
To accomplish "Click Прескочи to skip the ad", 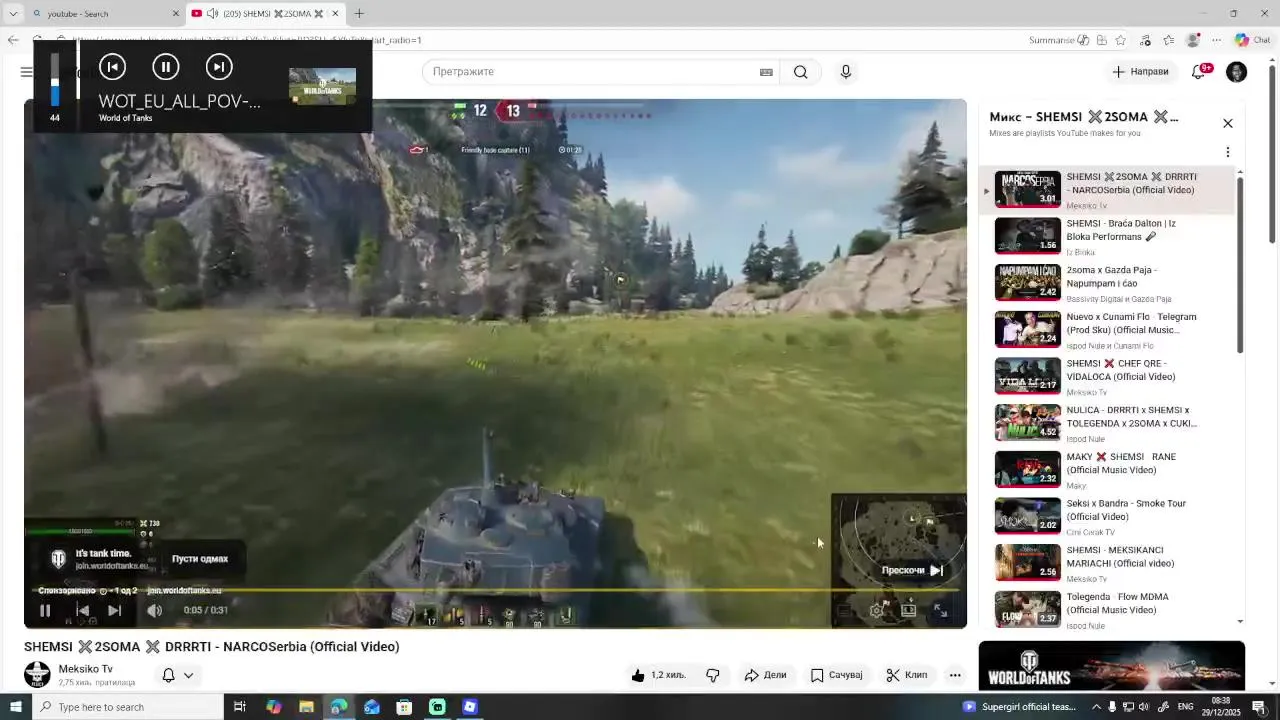I will [x=912, y=570].
